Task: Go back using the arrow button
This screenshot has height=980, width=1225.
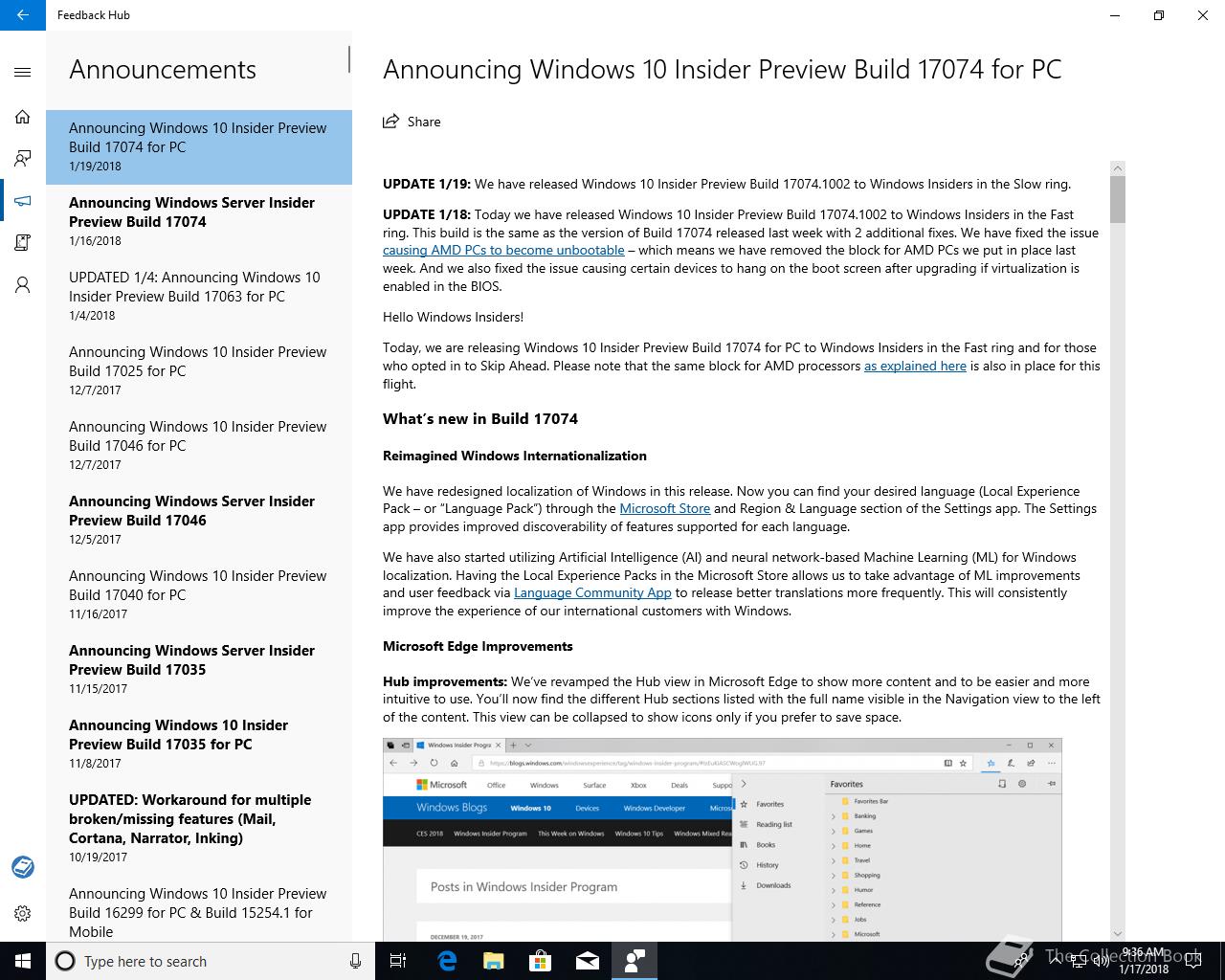Action: [23, 15]
